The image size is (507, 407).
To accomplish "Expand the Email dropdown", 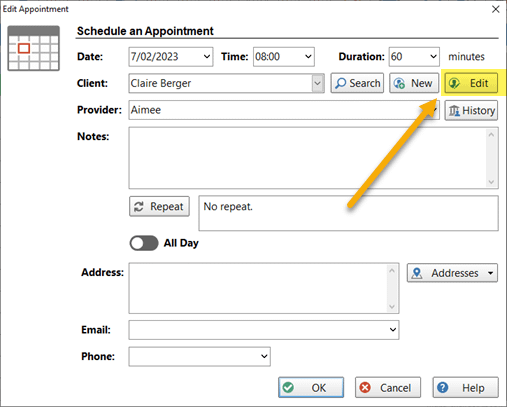I will coord(393,330).
